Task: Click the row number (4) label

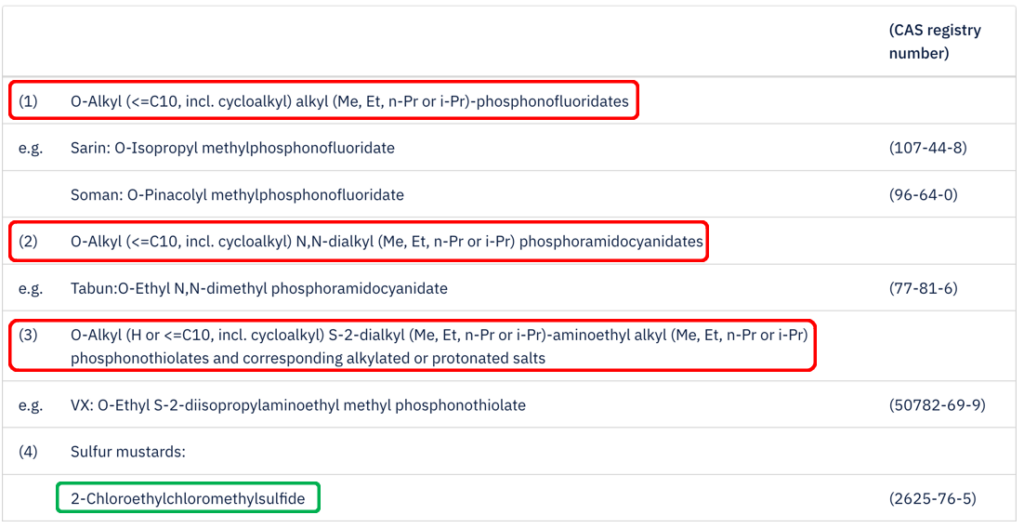Action: coord(28,451)
